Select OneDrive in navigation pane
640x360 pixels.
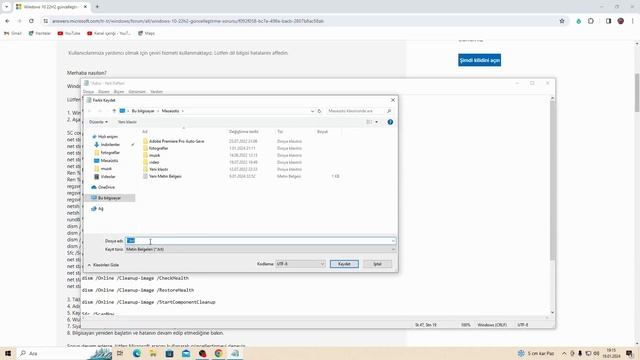point(106,187)
